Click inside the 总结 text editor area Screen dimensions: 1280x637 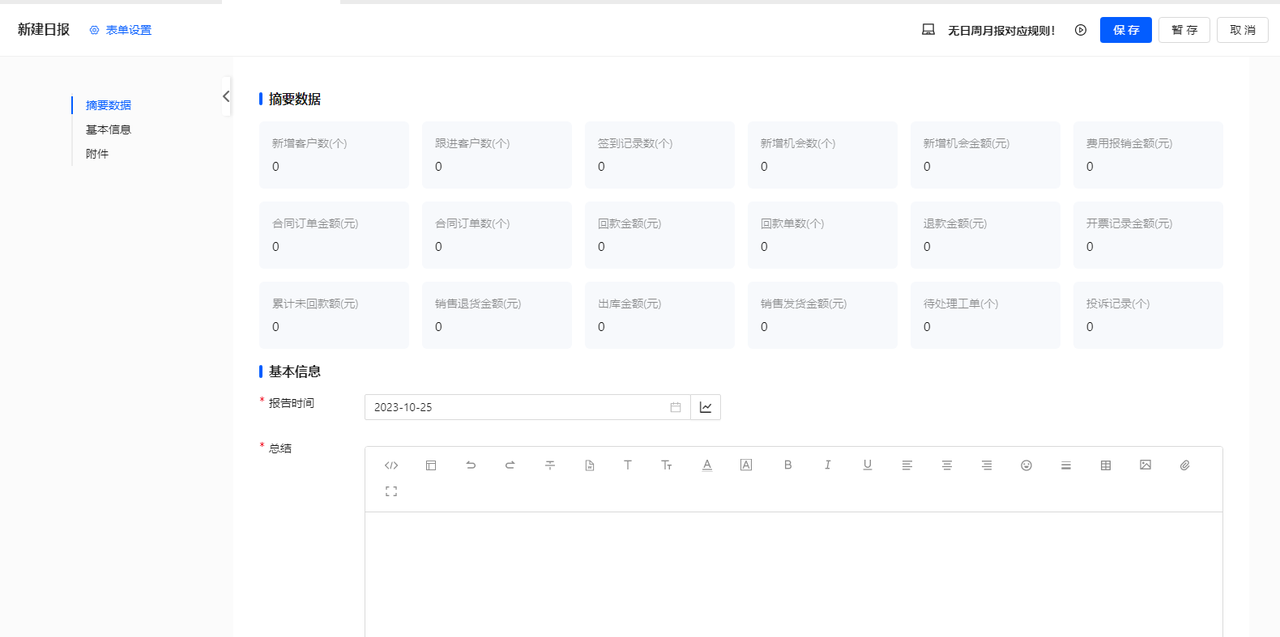pos(794,574)
